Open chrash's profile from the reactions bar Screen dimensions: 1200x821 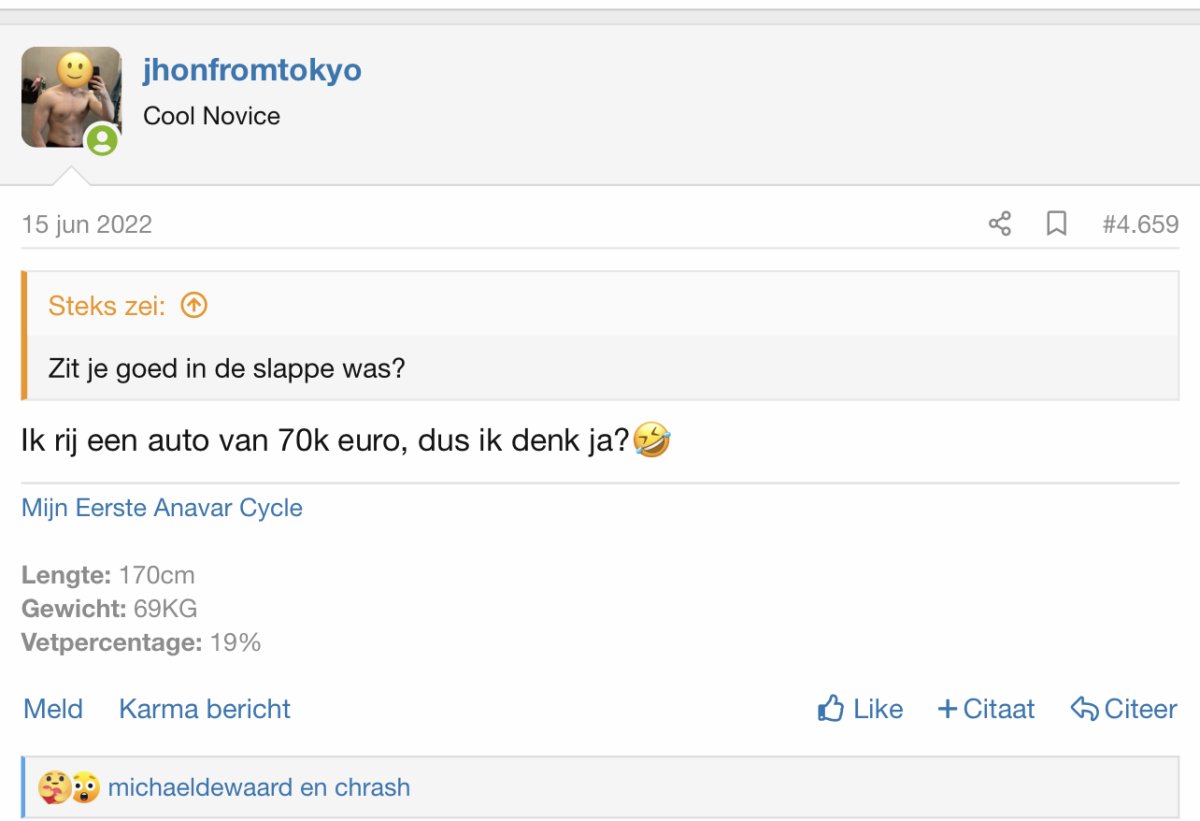(x=371, y=788)
